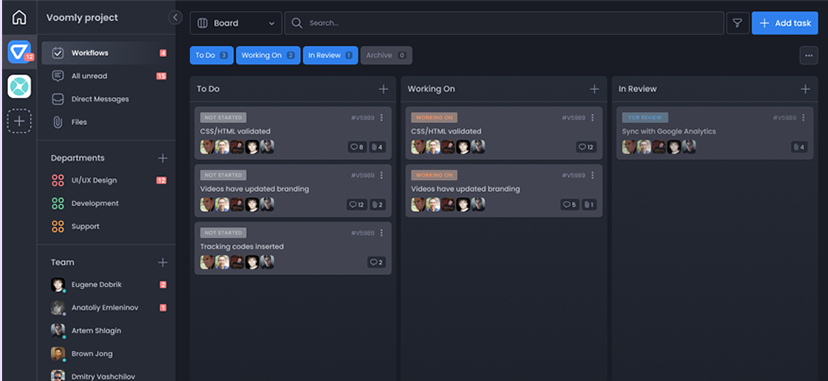Open the Sync with Google Analytics card title

click(669, 131)
